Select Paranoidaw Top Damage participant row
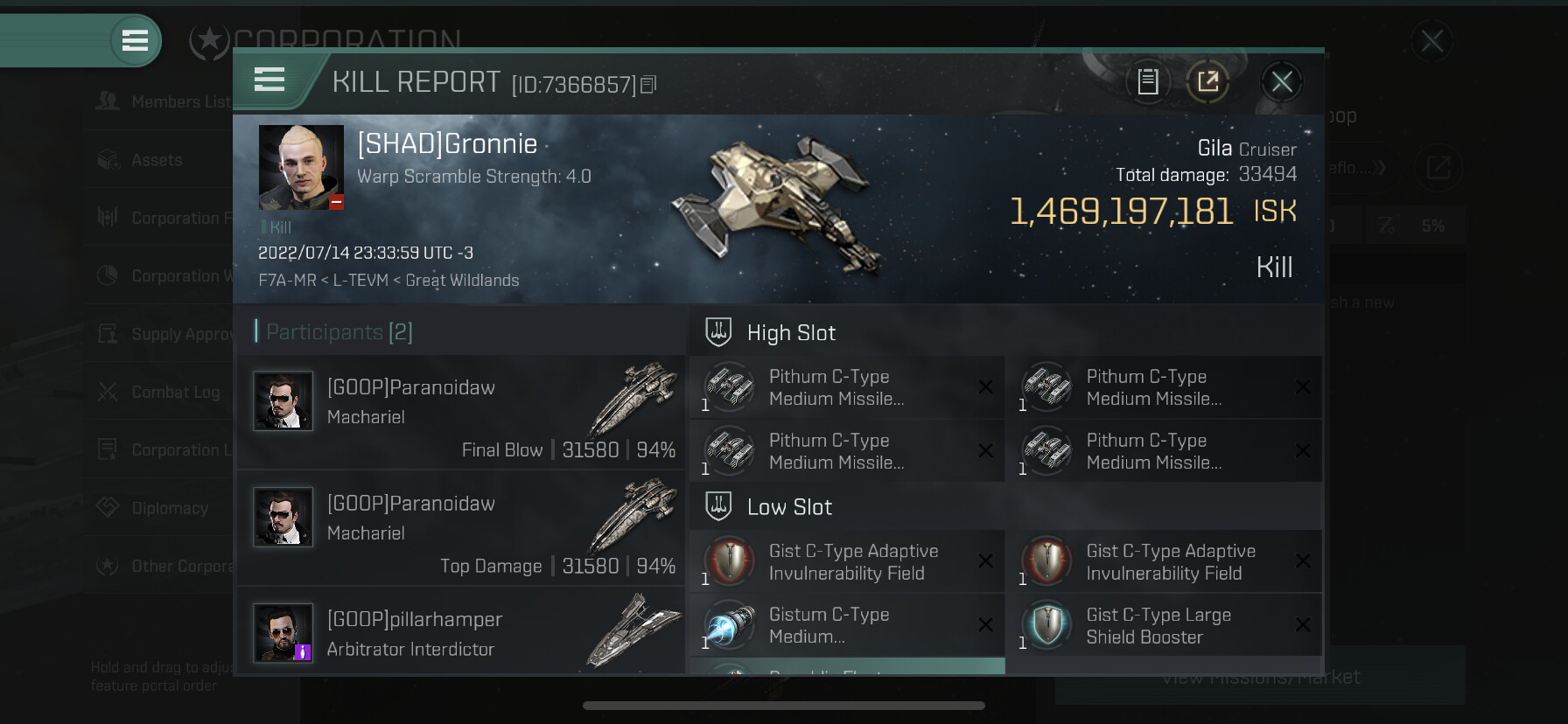This screenshot has height=724, width=1568. pyautogui.click(x=461, y=527)
